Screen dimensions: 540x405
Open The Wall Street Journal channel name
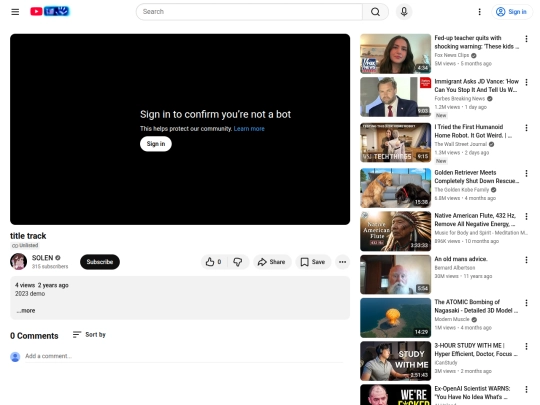(x=460, y=144)
